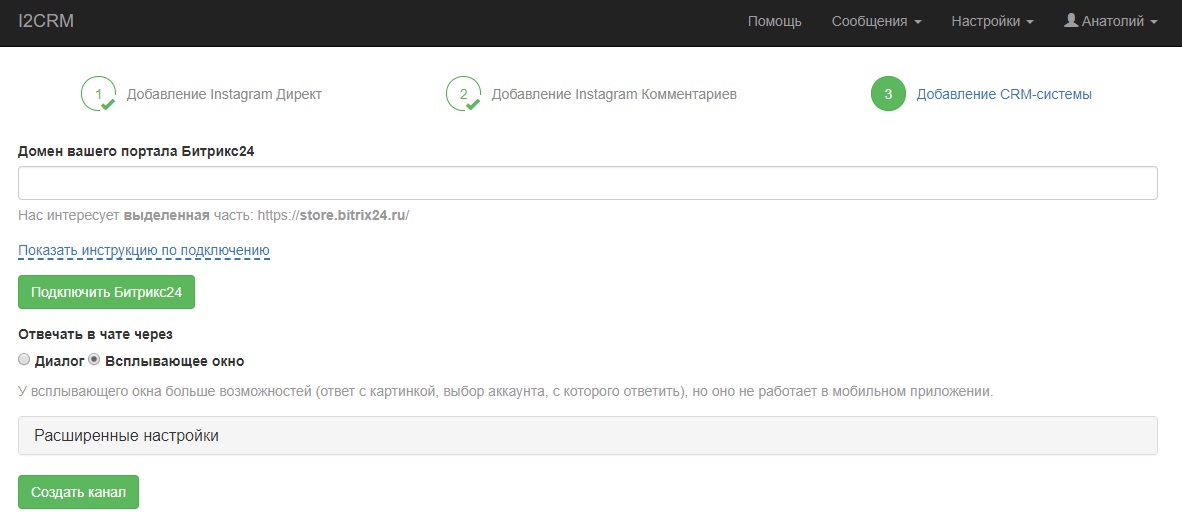
Task: Click the step 1 circle with checkmark
Action: pyautogui.click(x=98, y=94)
